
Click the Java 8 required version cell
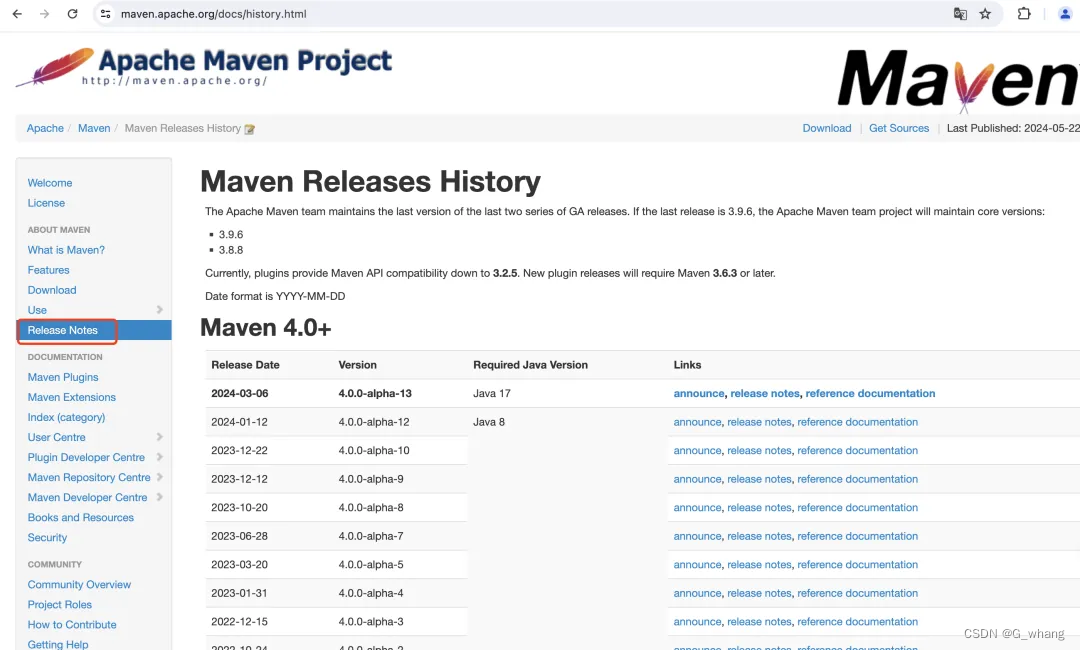click(489, 422)
